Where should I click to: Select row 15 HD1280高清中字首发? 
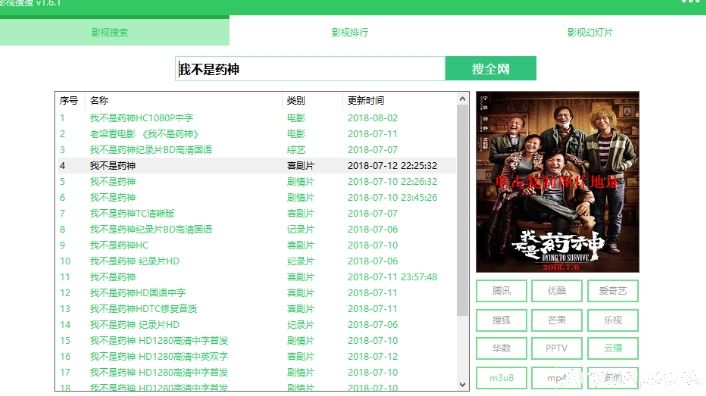click(x=256, y=340)
